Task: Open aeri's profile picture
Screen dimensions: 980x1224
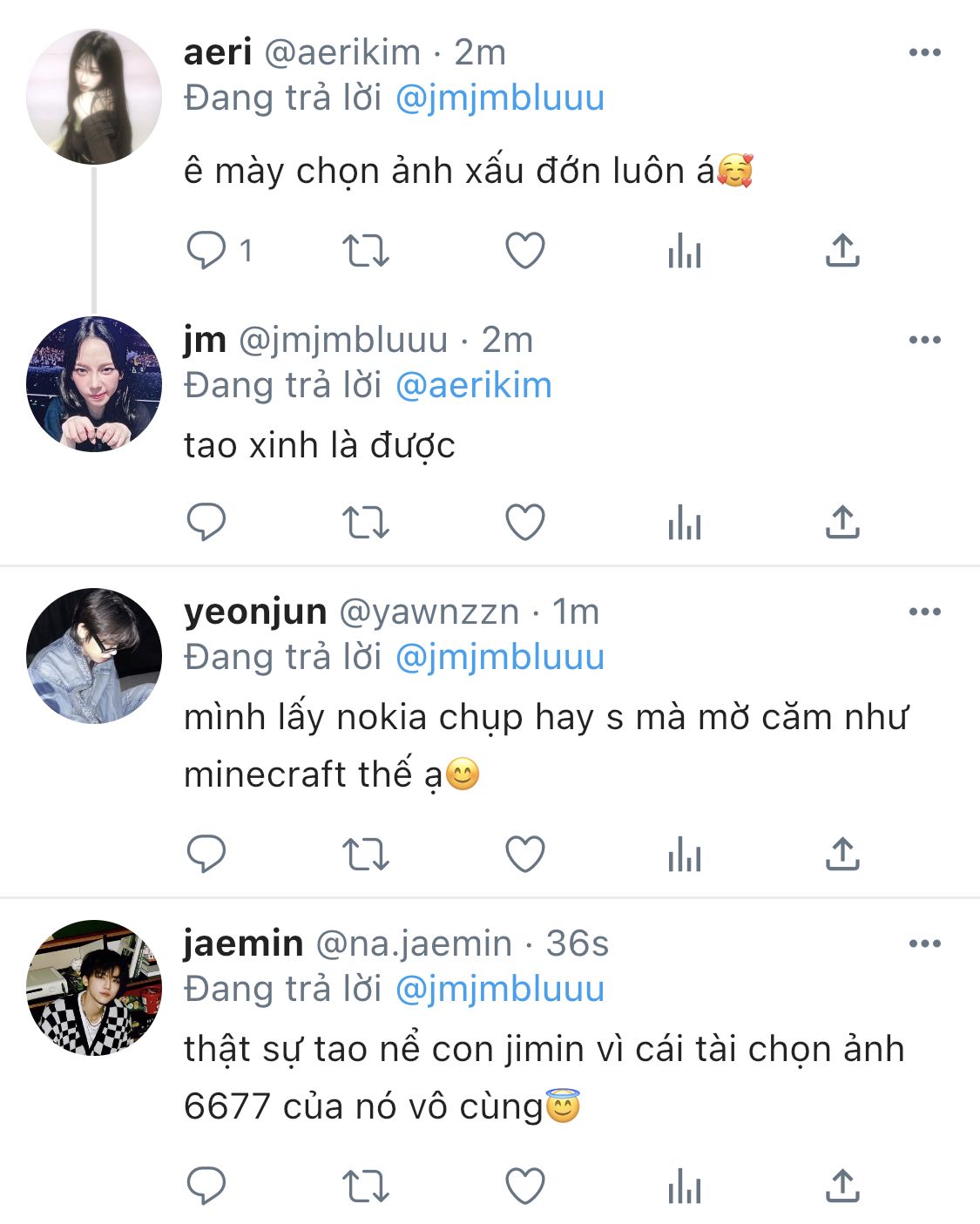Action: (x=94, y=97)
